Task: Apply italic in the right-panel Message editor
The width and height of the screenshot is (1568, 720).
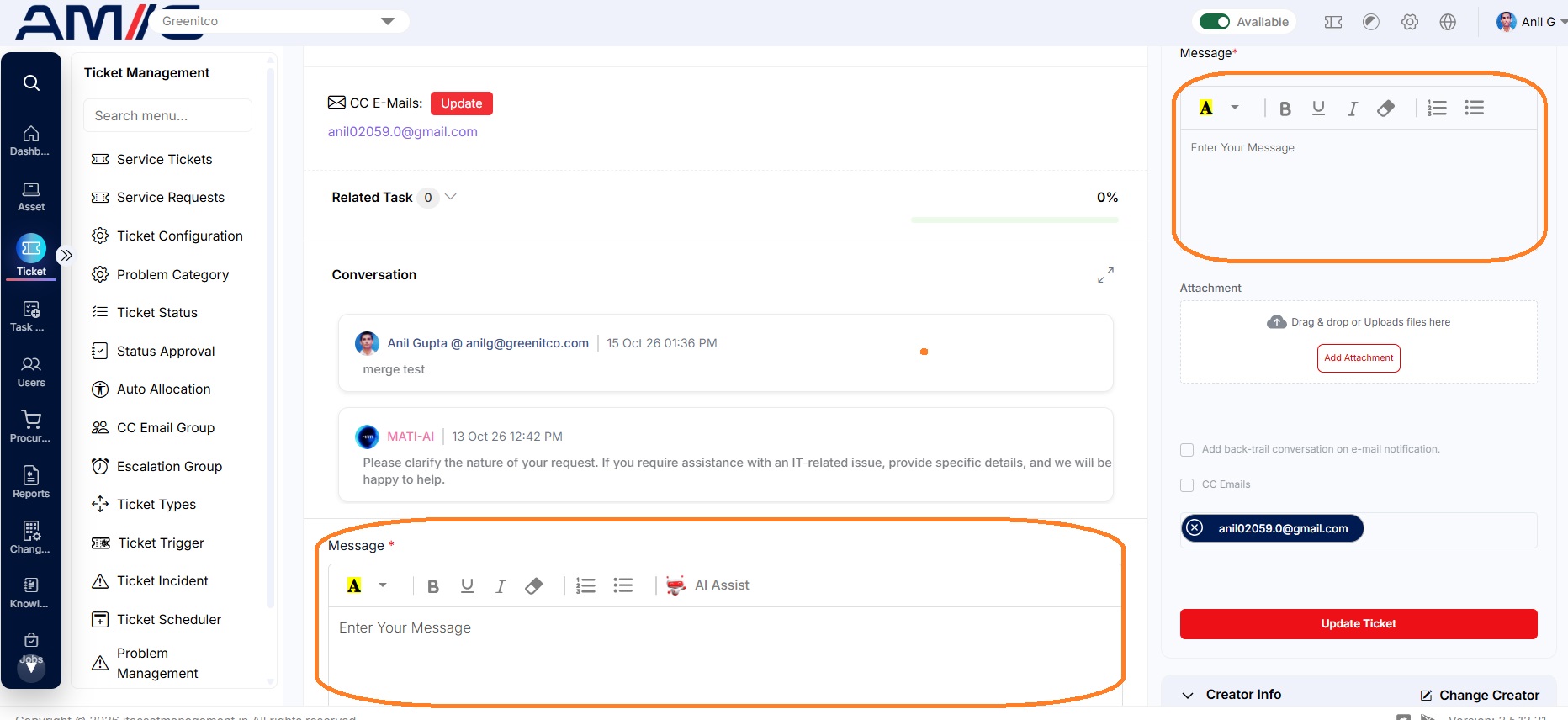Action: point(1352,109)
